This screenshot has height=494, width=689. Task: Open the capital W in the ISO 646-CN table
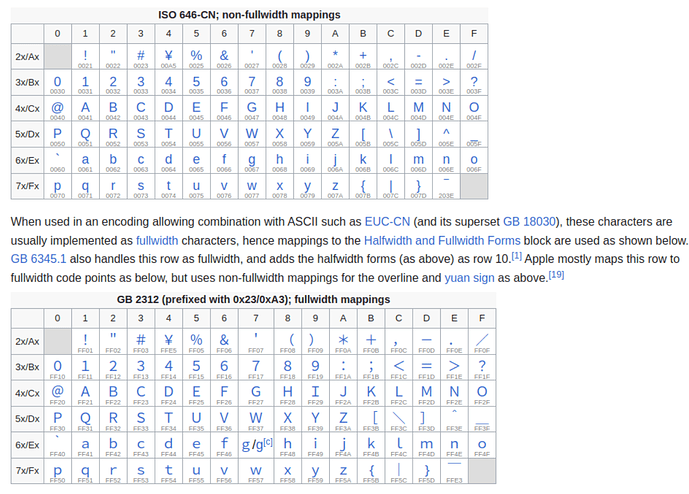click(x=252, y=132)
